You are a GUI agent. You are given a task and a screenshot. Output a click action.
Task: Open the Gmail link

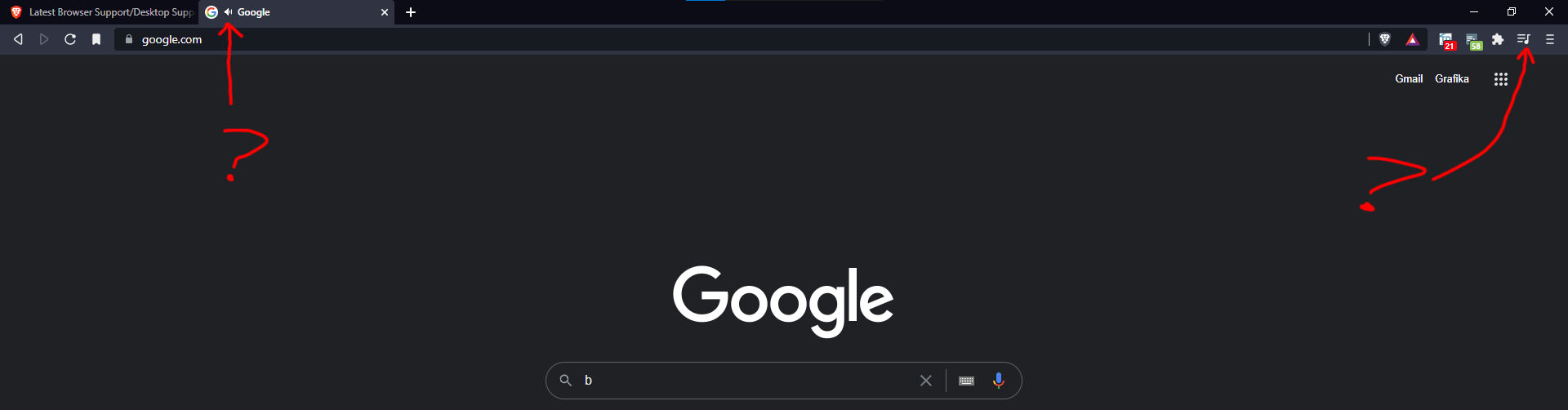pyautogui.click(x=1409, y=79)
